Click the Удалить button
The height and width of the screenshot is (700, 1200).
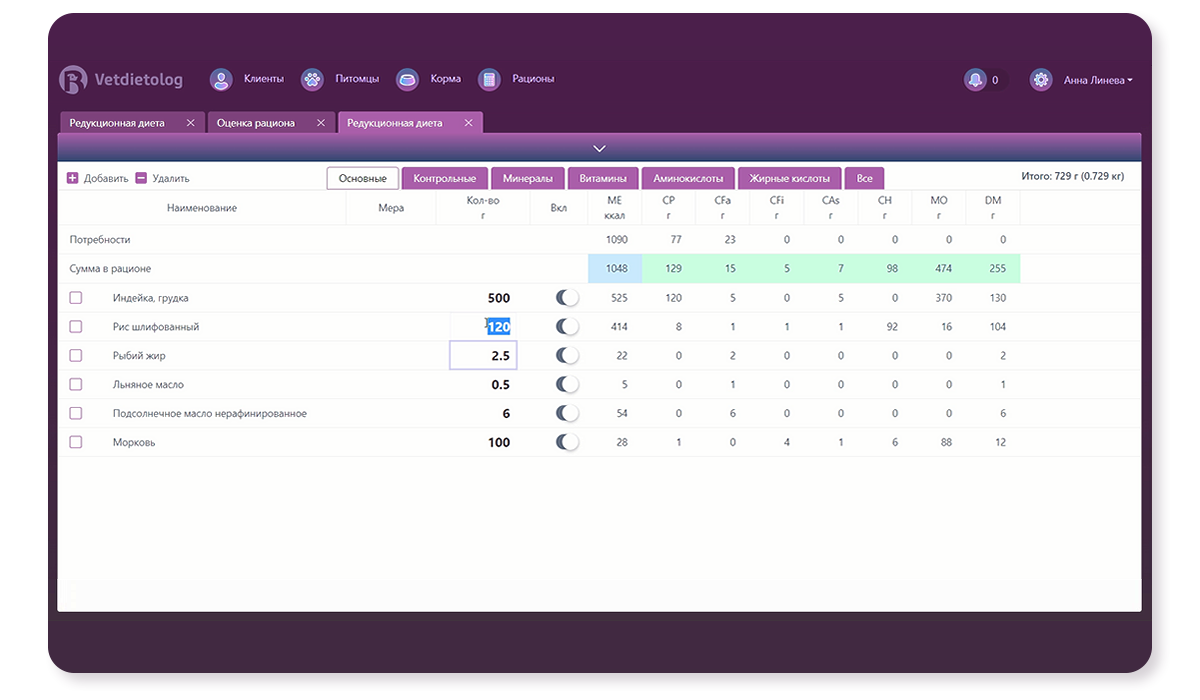click(163, 178)
